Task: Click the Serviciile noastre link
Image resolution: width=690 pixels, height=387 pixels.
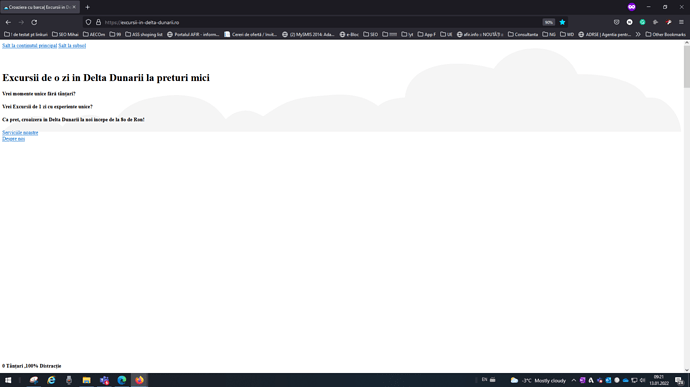Action: point(20,133)
